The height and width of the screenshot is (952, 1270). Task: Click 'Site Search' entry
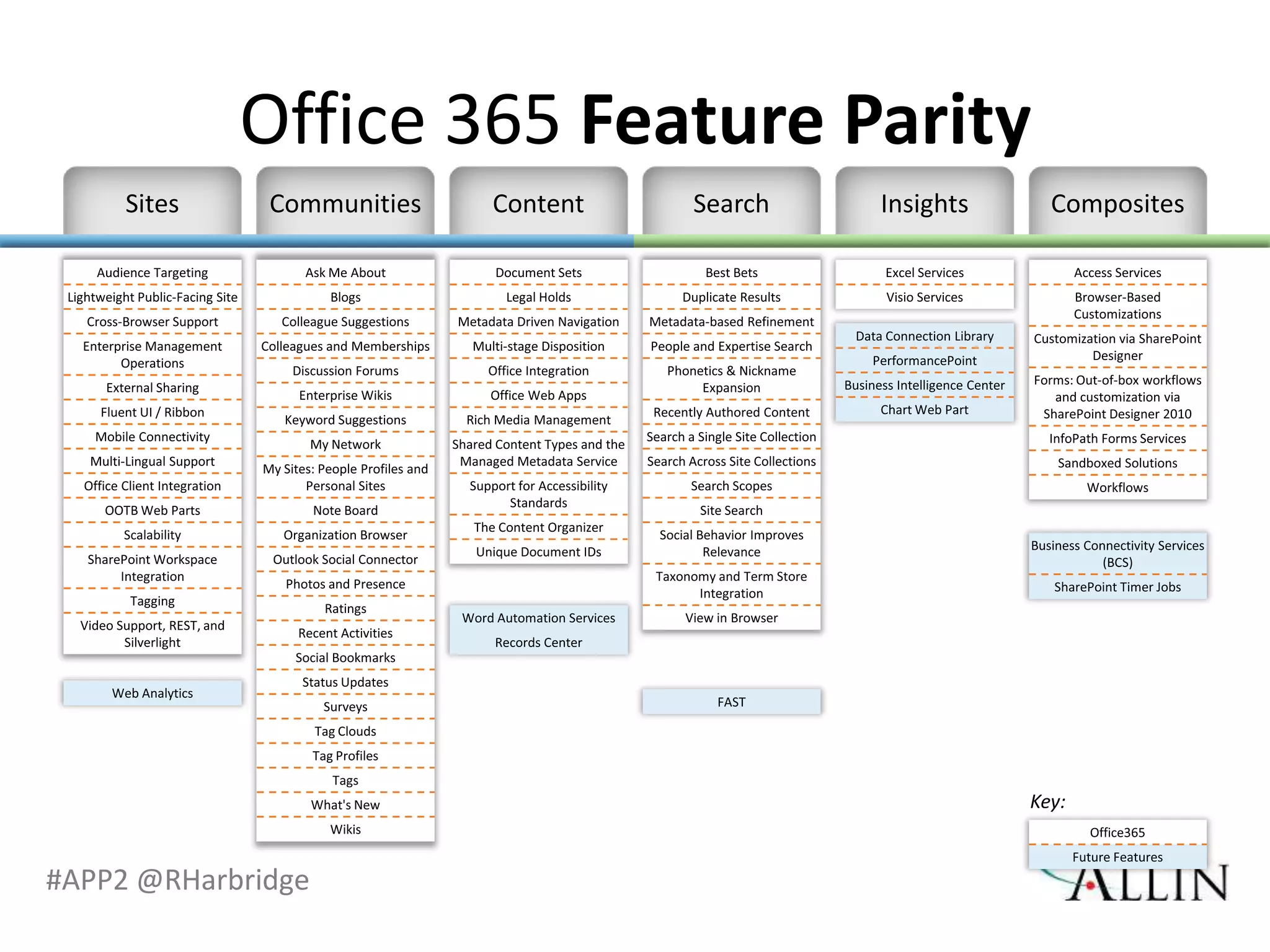(x=732, y=510)
